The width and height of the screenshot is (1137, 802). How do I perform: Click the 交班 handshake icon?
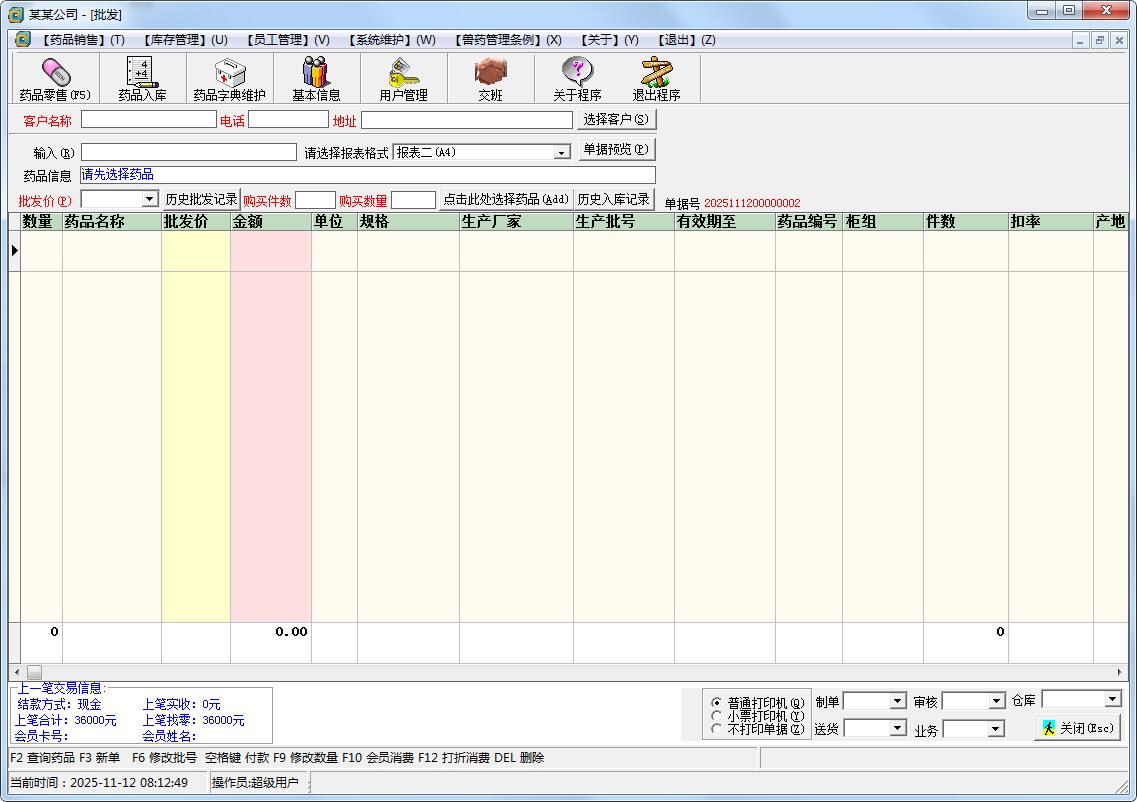coord(490,78)
